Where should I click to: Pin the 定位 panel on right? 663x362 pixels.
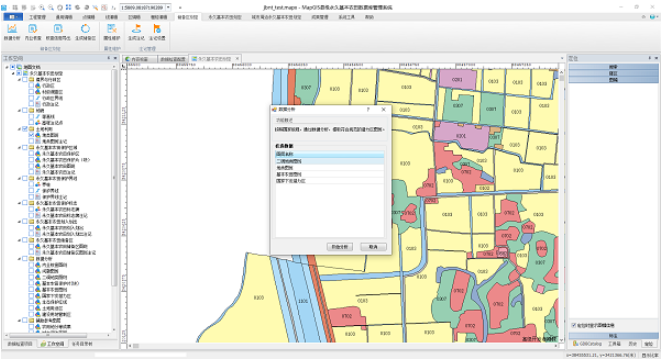[650, 58]
